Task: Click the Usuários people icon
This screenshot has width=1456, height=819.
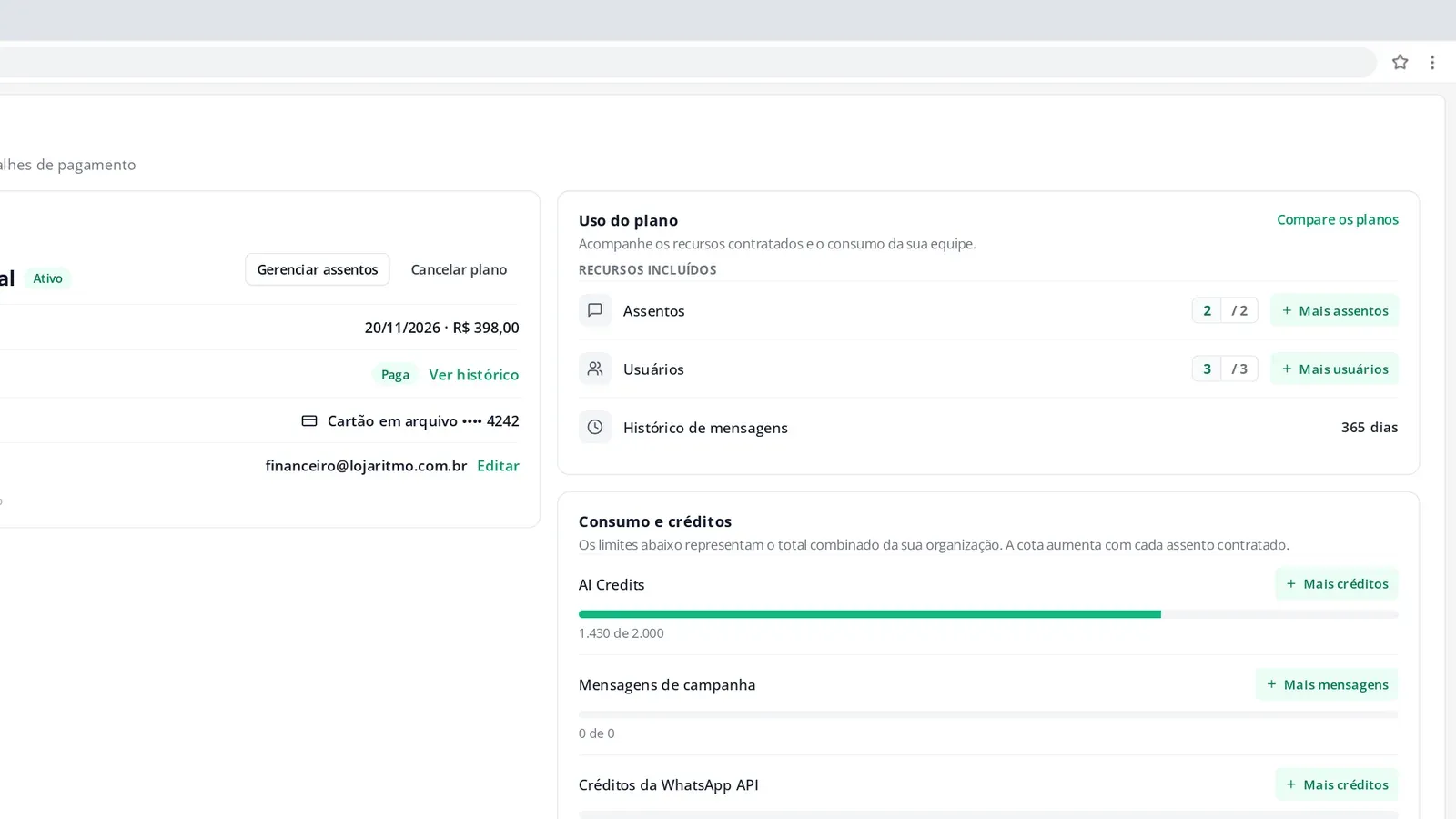Action: click(595, 369)
